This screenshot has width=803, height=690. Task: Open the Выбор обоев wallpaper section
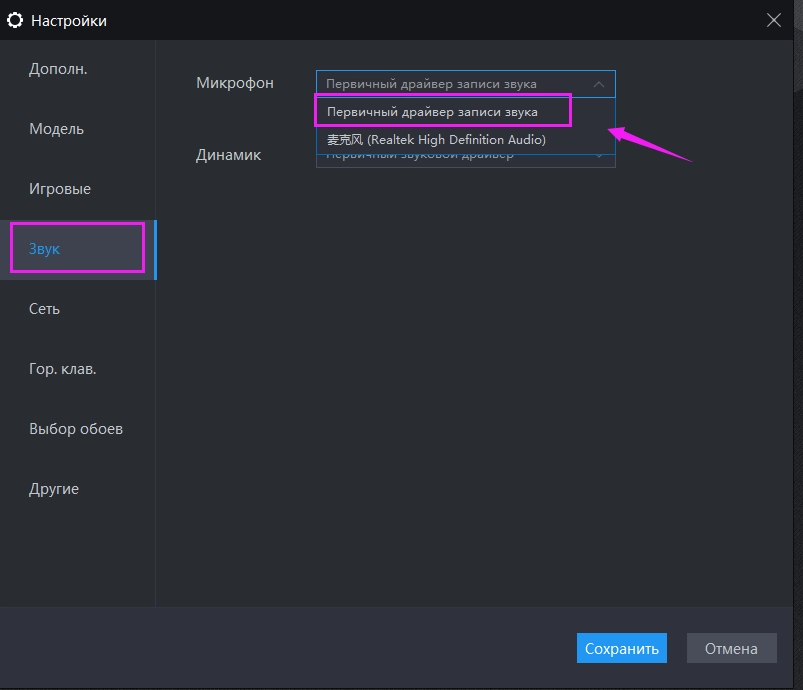click(x=76, y=429)
